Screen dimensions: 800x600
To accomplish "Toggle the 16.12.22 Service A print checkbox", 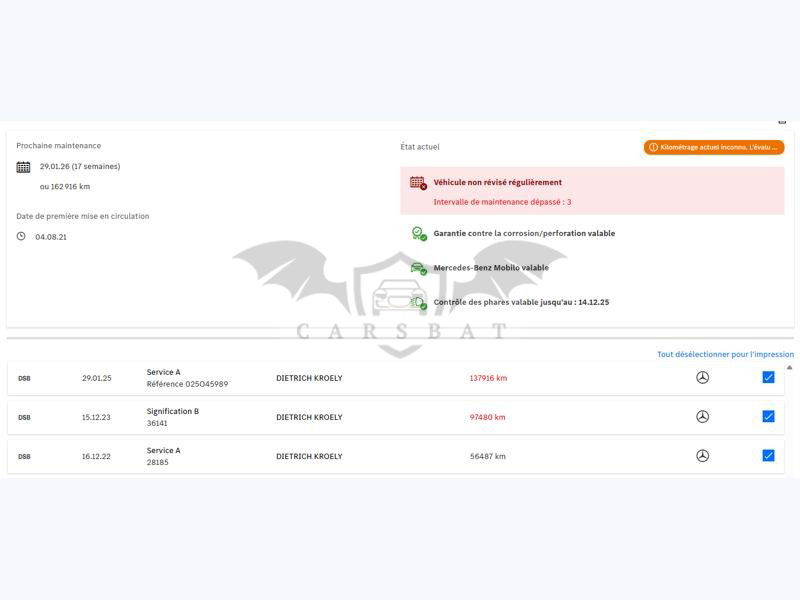I will coord(768,456).
